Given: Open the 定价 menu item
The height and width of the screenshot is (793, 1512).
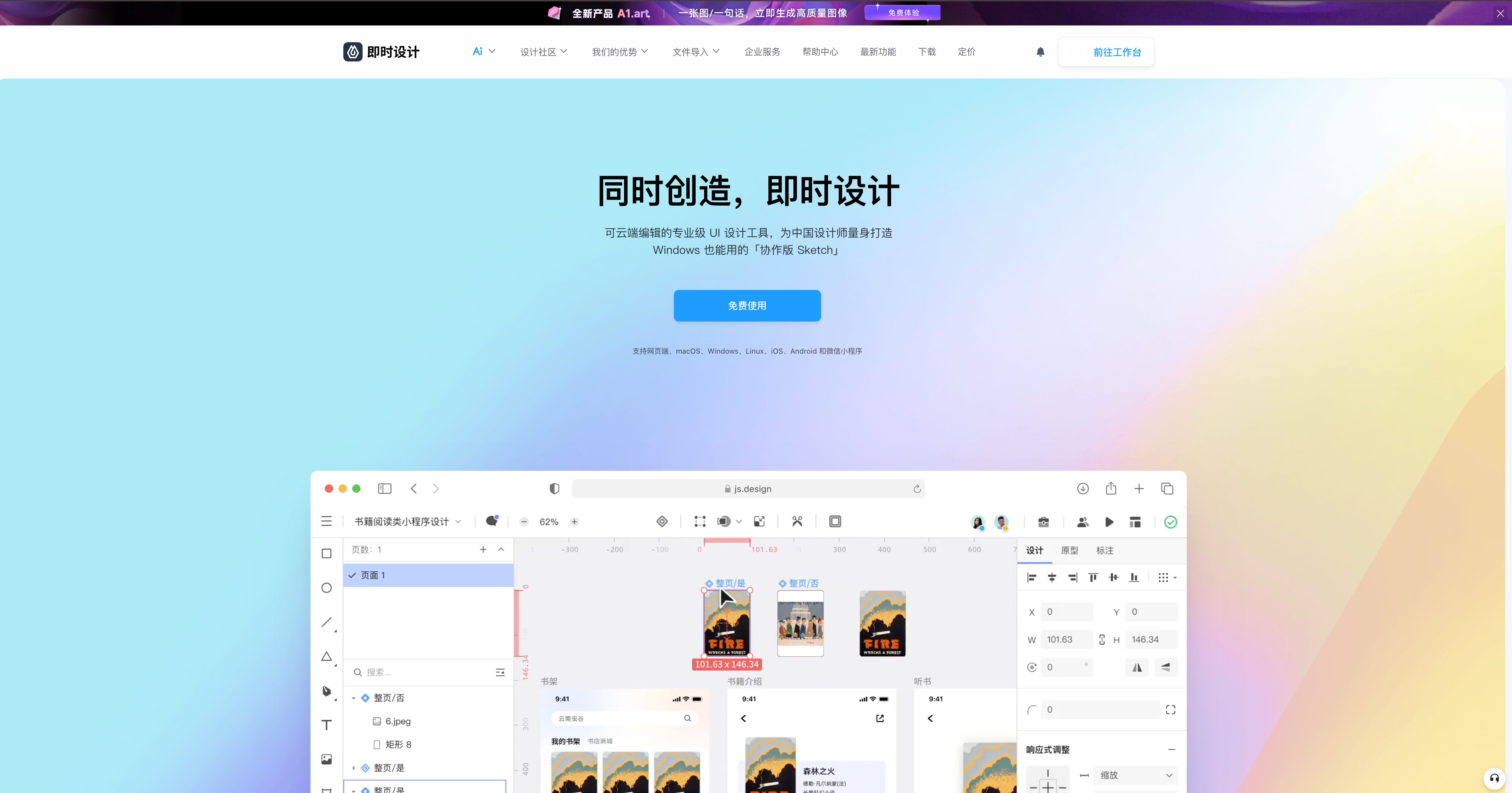Looking at the screenshot, I should coord(966,52).
